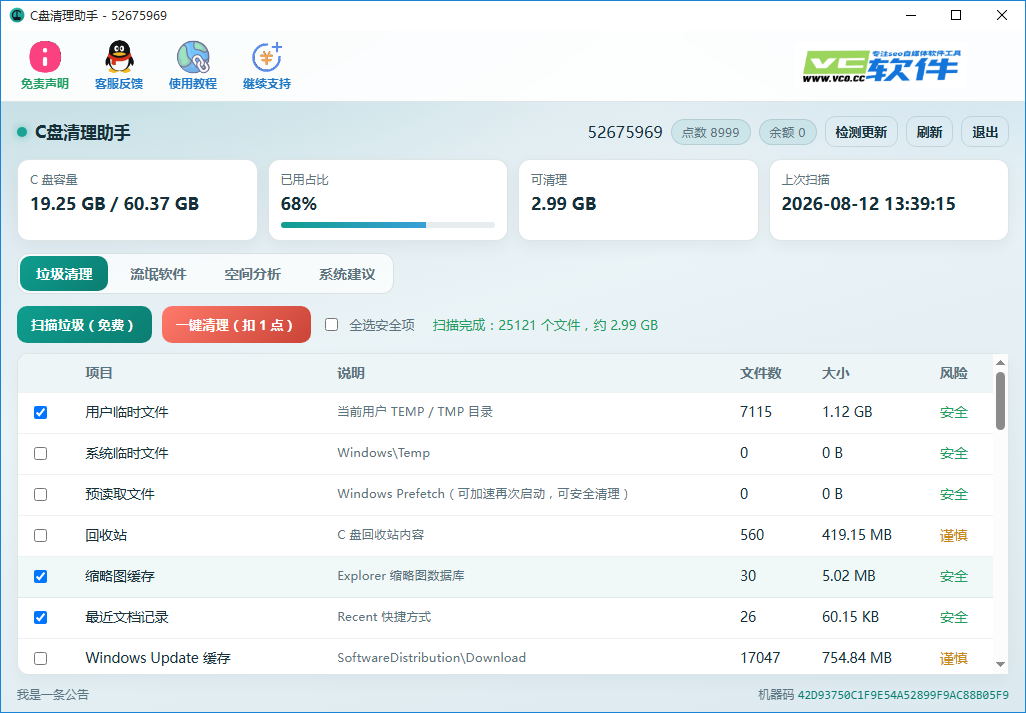
Task: Click the scrollbar up arrow
Action: [1000, 362]
